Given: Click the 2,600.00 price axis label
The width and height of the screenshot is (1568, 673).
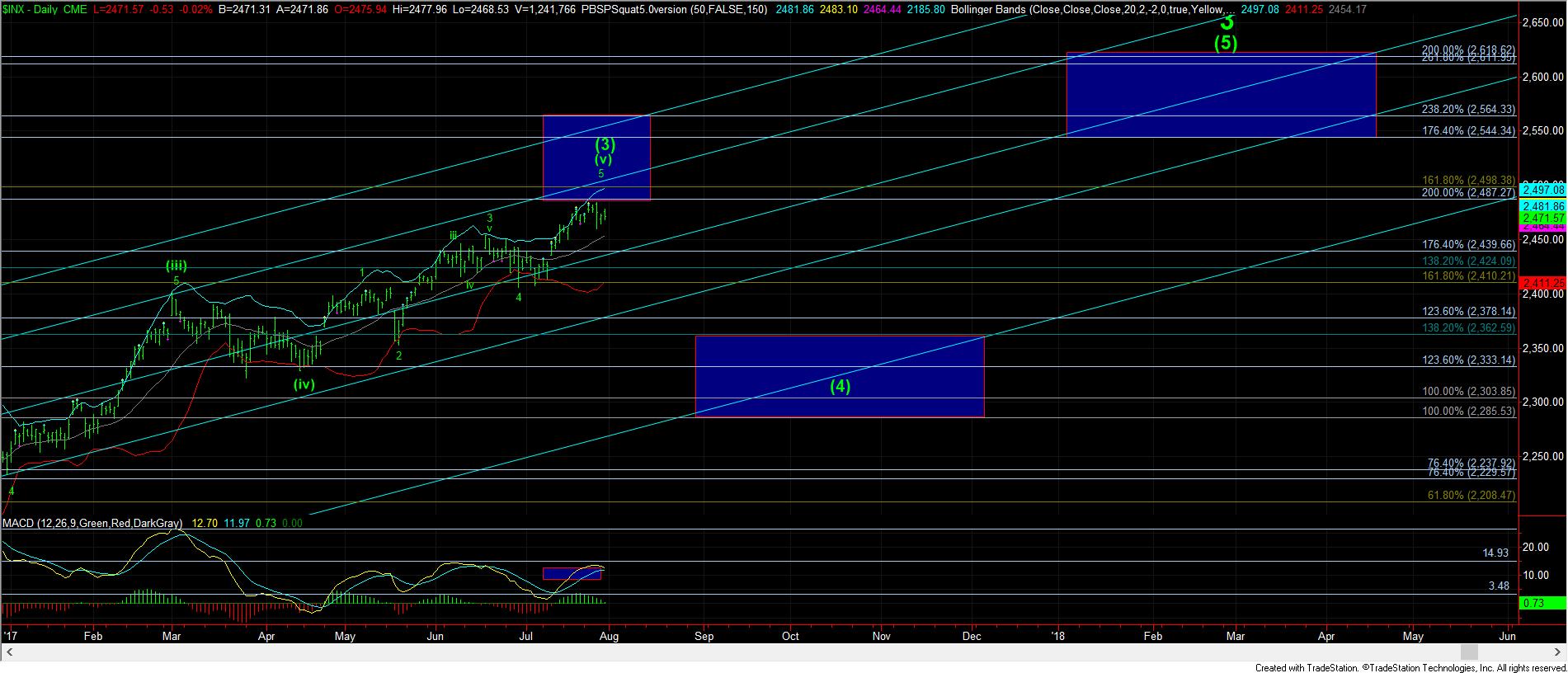Looking at the screenshot, I should [x=1543, y=77].
